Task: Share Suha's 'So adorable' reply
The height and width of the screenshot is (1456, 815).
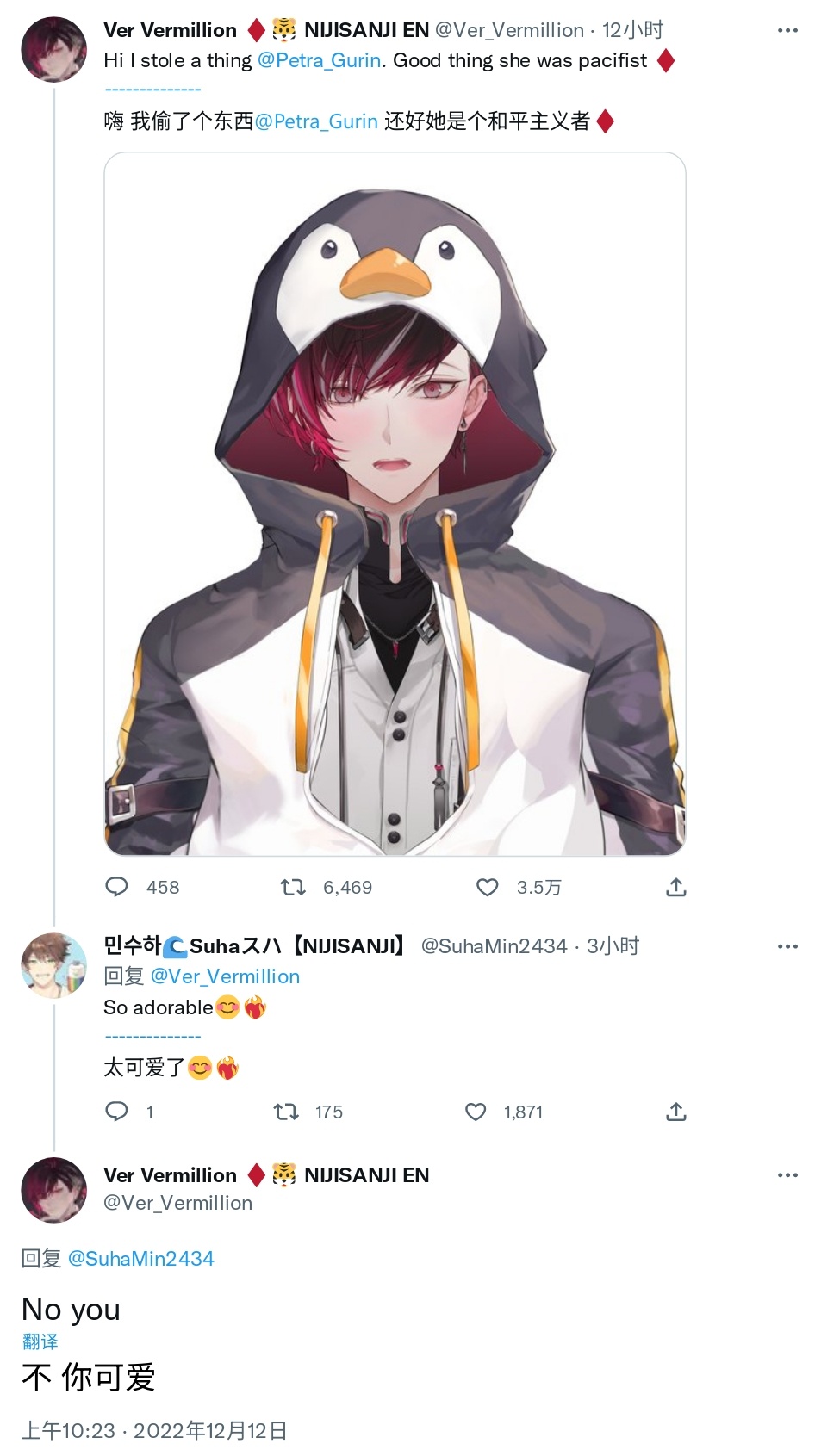Action: tap(676, 1112)
